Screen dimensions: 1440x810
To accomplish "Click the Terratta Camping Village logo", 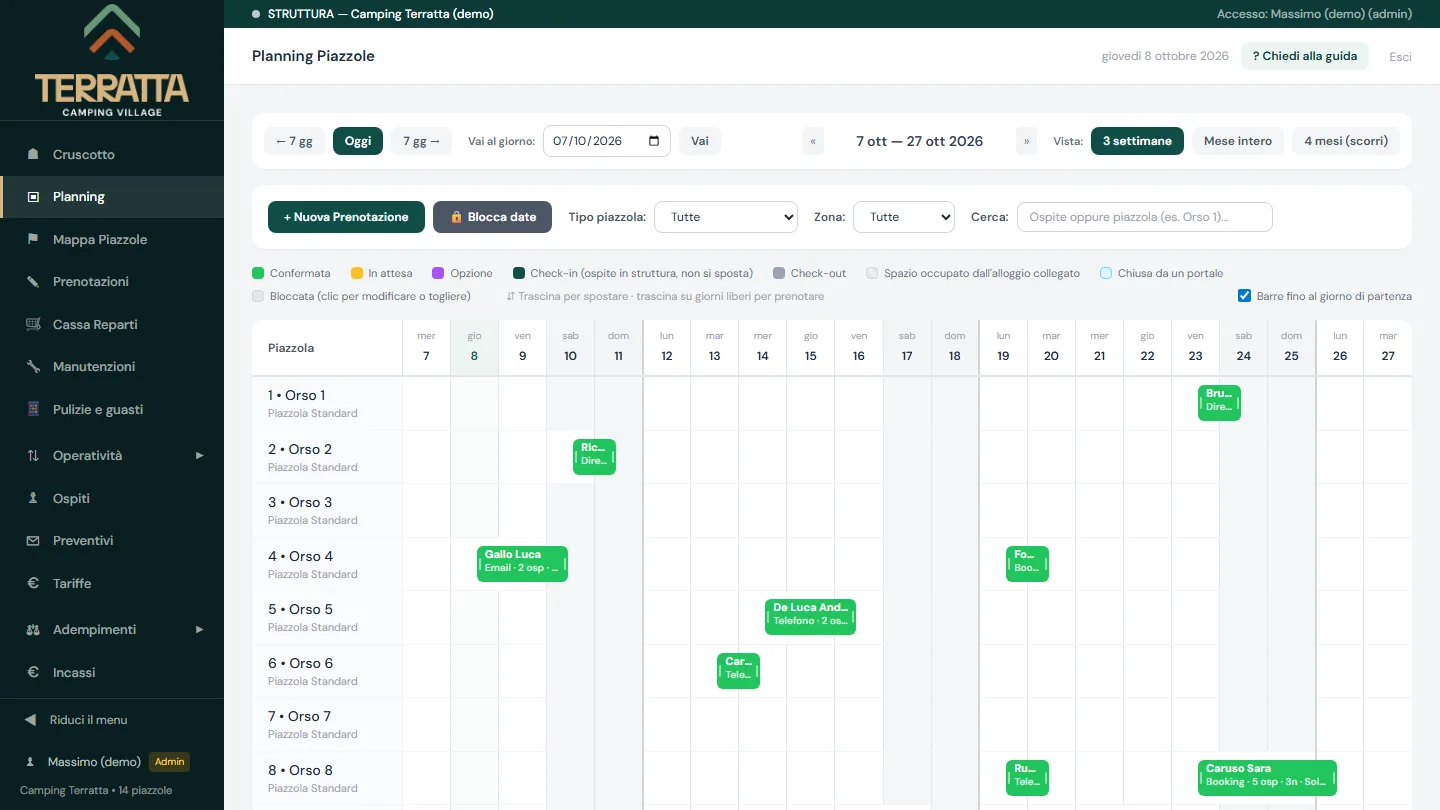I will point(112,60).
